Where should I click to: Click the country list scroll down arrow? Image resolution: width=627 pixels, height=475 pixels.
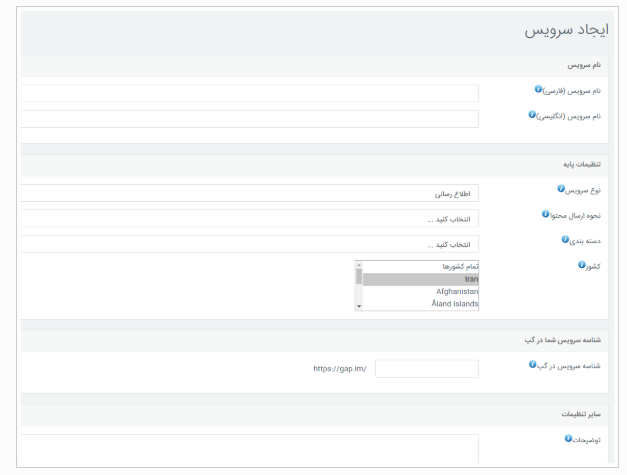[359, 306]
